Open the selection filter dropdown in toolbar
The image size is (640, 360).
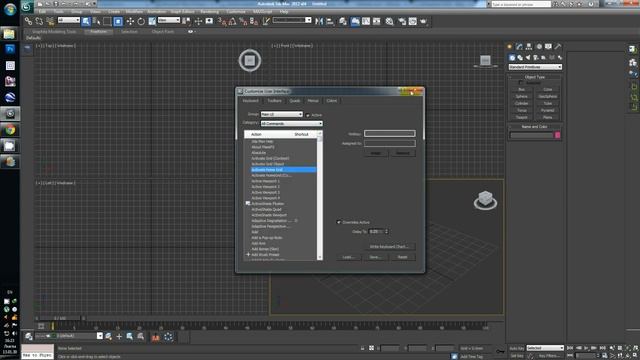tap(69, 20)
